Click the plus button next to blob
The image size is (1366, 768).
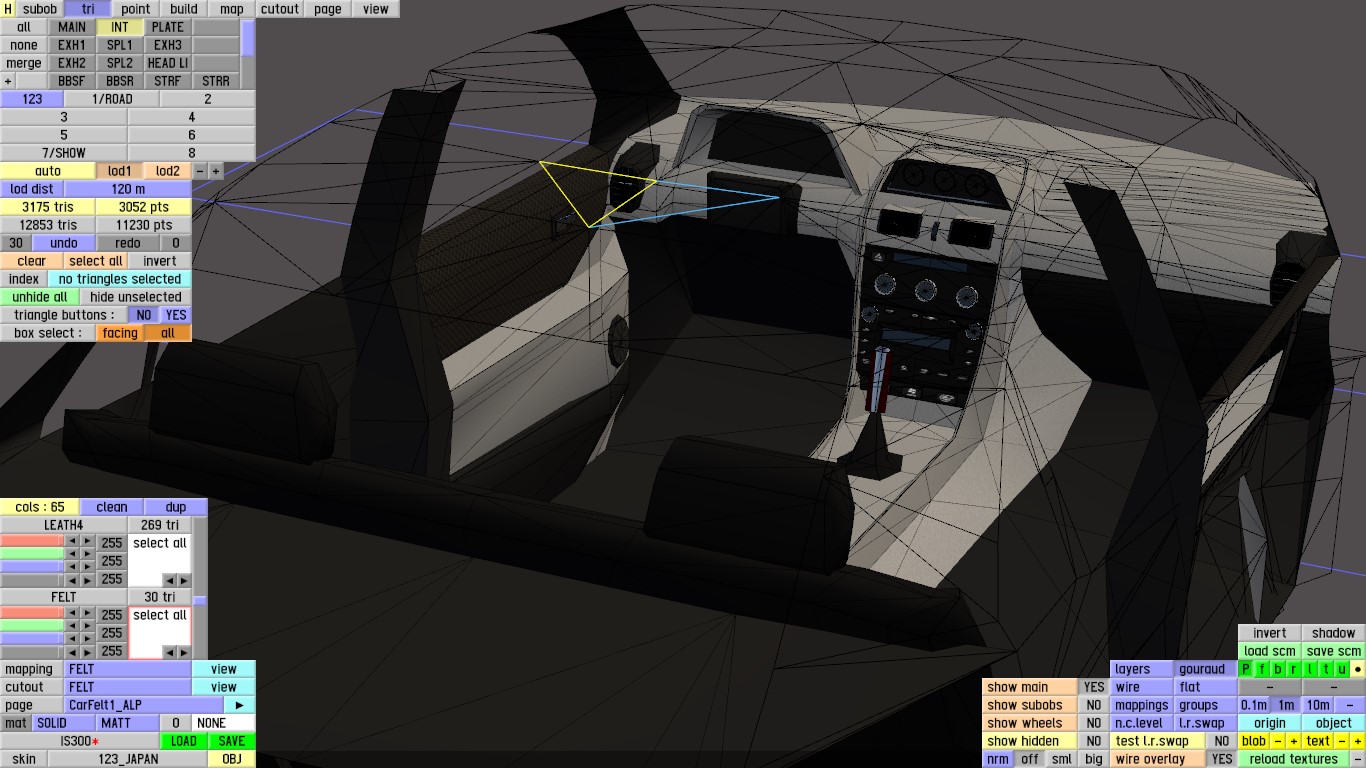pyautogui.click(x=1293, y=741)
